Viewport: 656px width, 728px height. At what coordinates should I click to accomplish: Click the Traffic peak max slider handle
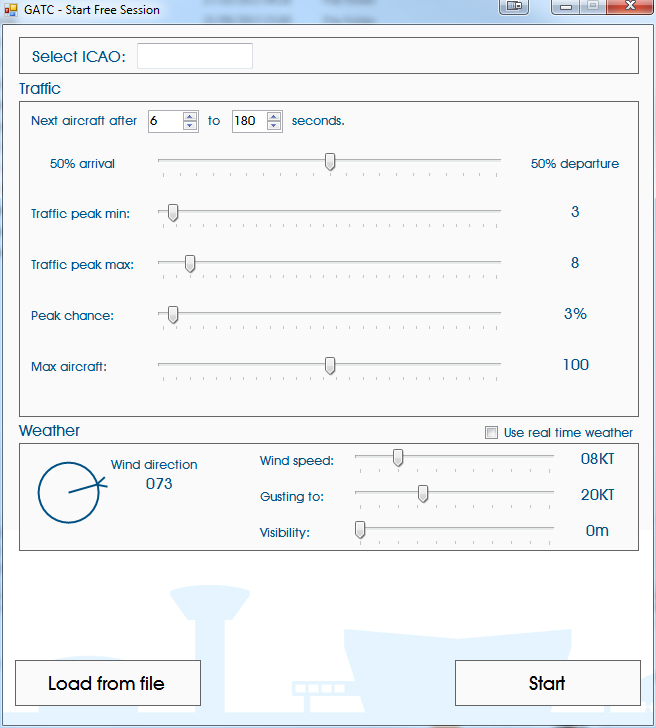coord(190,264)
